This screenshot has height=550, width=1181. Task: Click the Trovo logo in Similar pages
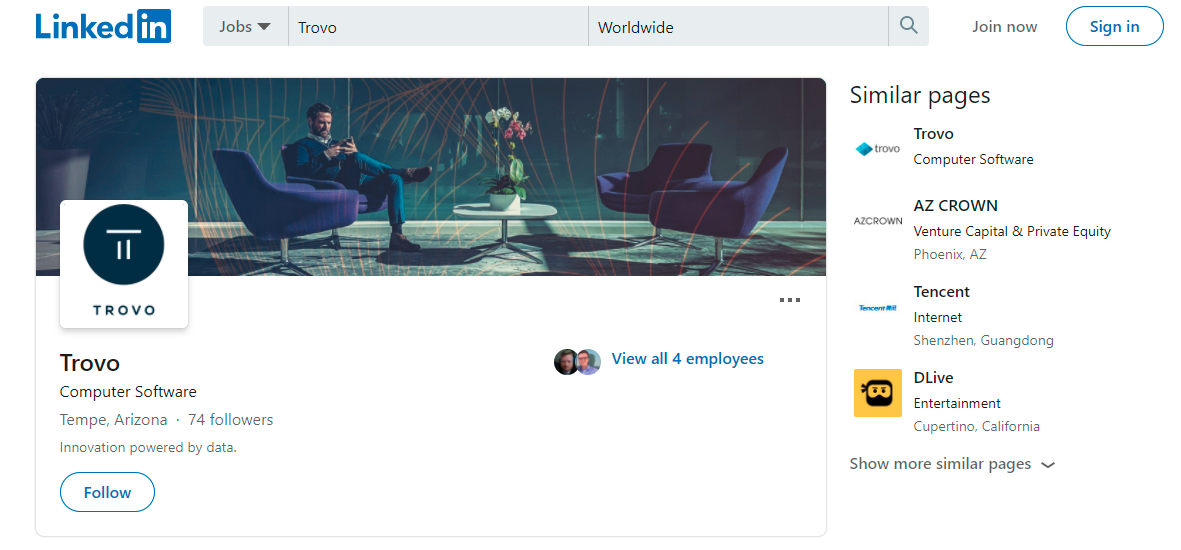pyautogui.click(x=877, y=149)
